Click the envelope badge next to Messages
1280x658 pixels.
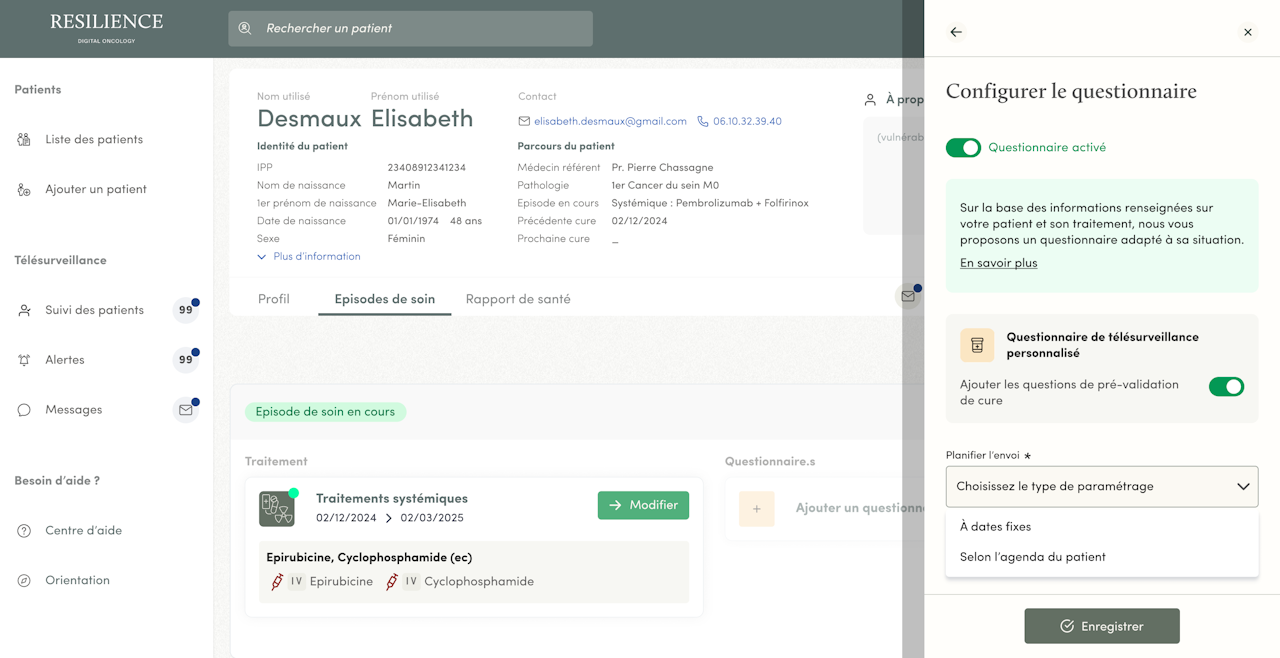[186, 410]
